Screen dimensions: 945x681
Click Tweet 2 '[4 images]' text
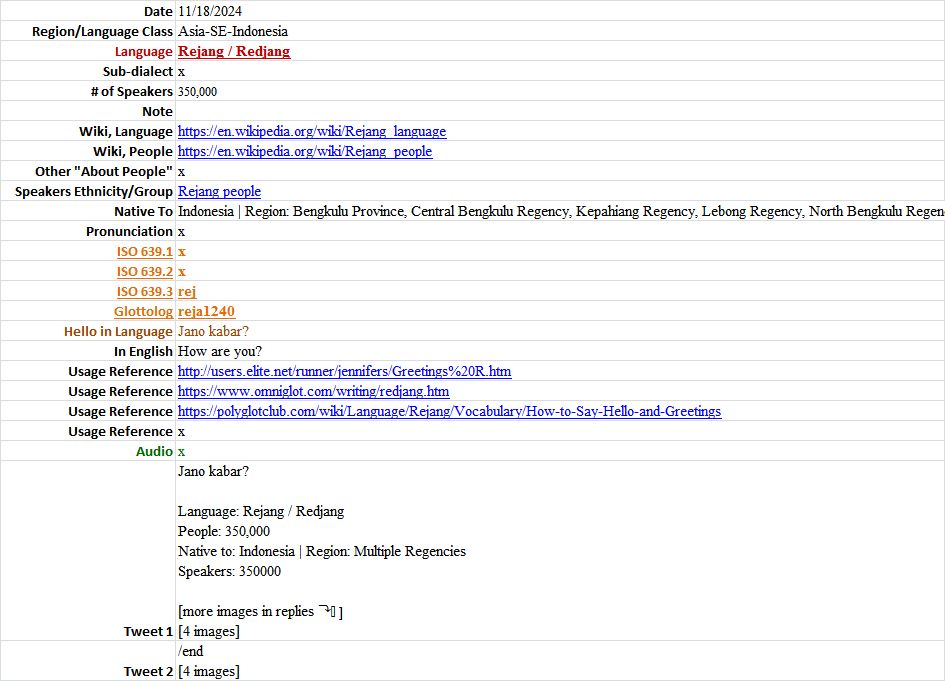(x=209, y=671)
